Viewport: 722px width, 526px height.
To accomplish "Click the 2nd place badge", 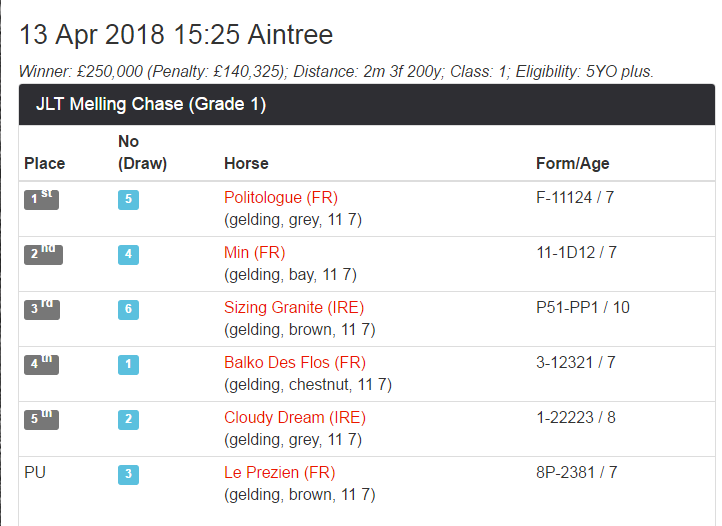I will pyautogui.click(x=42, y=254).
